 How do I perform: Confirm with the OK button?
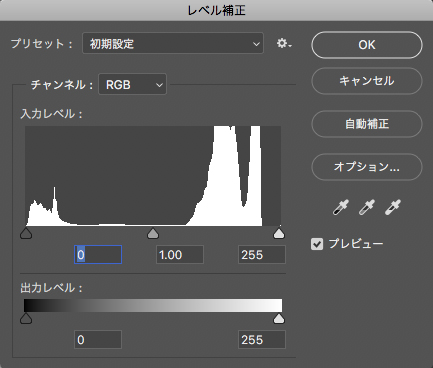pyautogui.click(x=367, y=45)
